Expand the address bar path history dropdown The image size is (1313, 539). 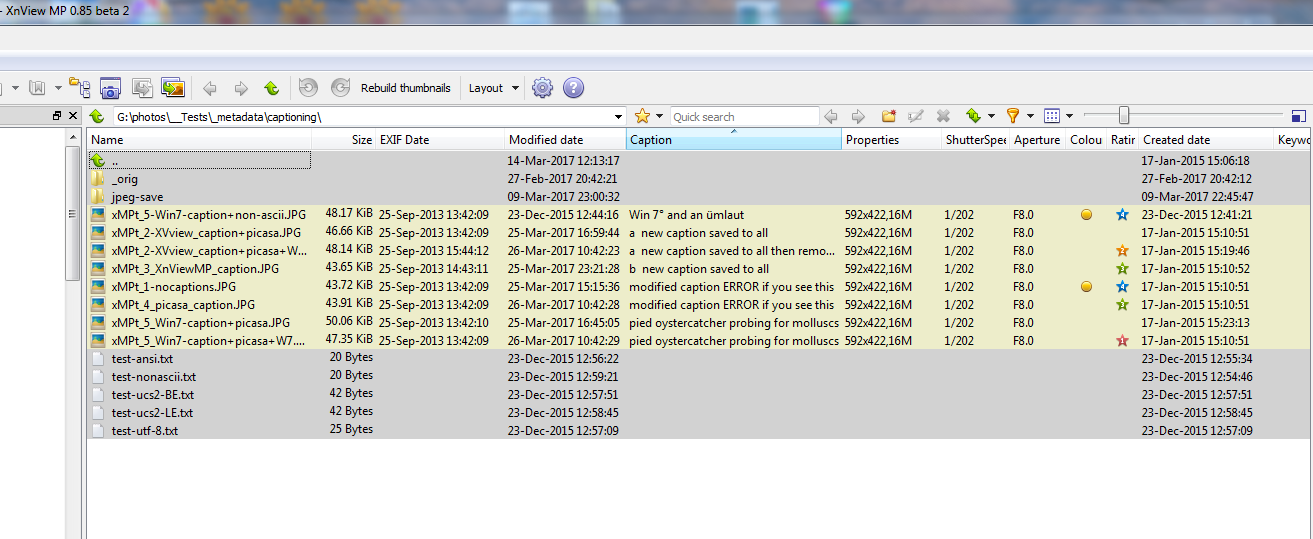[x=620, y=117]
